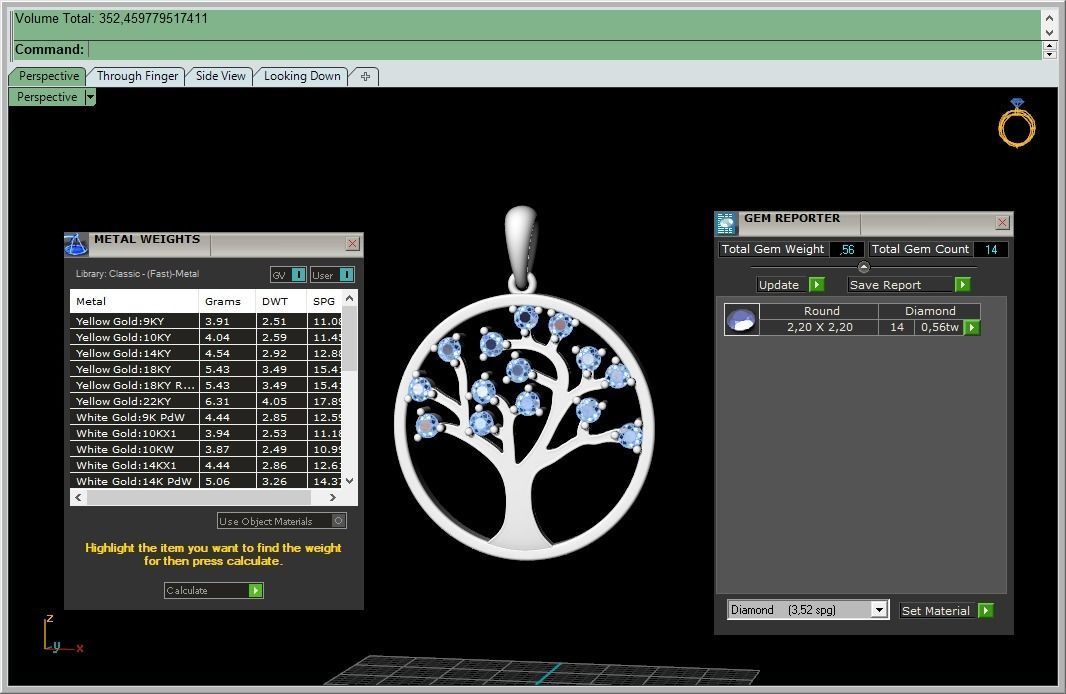Select the White Gold:10KX1 row

206,433
